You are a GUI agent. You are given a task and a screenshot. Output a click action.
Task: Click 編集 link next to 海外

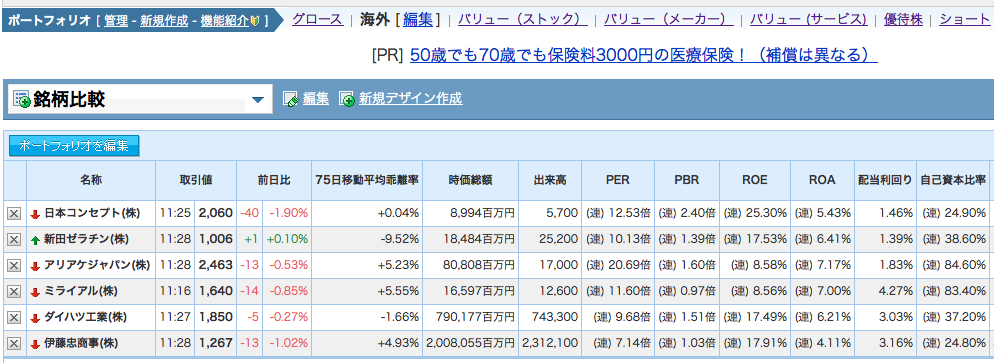[418, 20]
